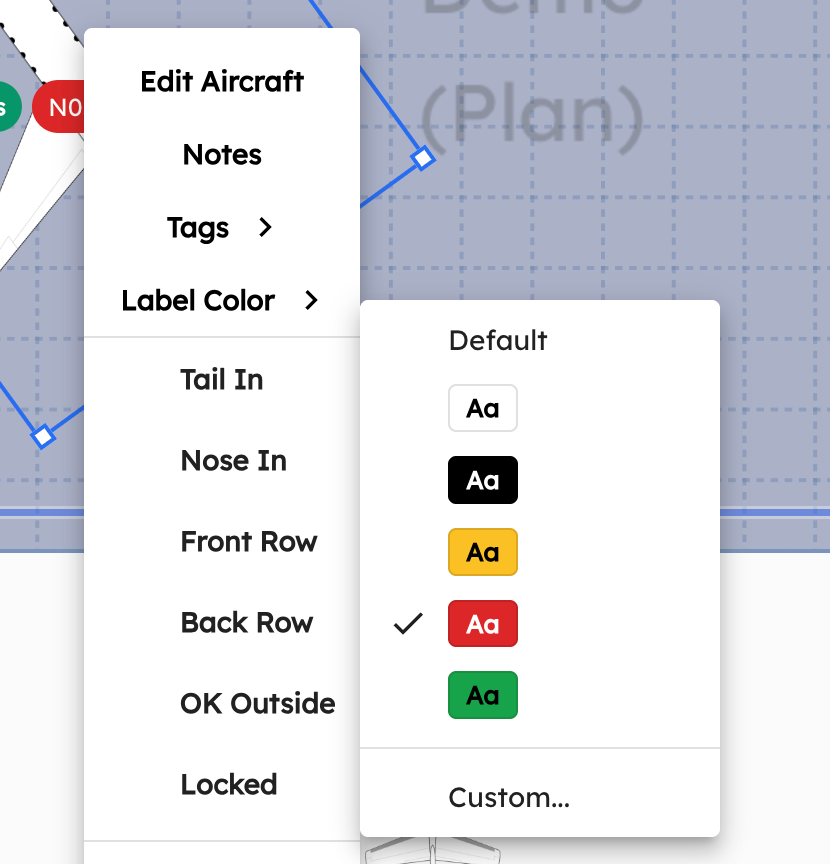
Task: Open the Custom color picker
Action: (509, 797)
